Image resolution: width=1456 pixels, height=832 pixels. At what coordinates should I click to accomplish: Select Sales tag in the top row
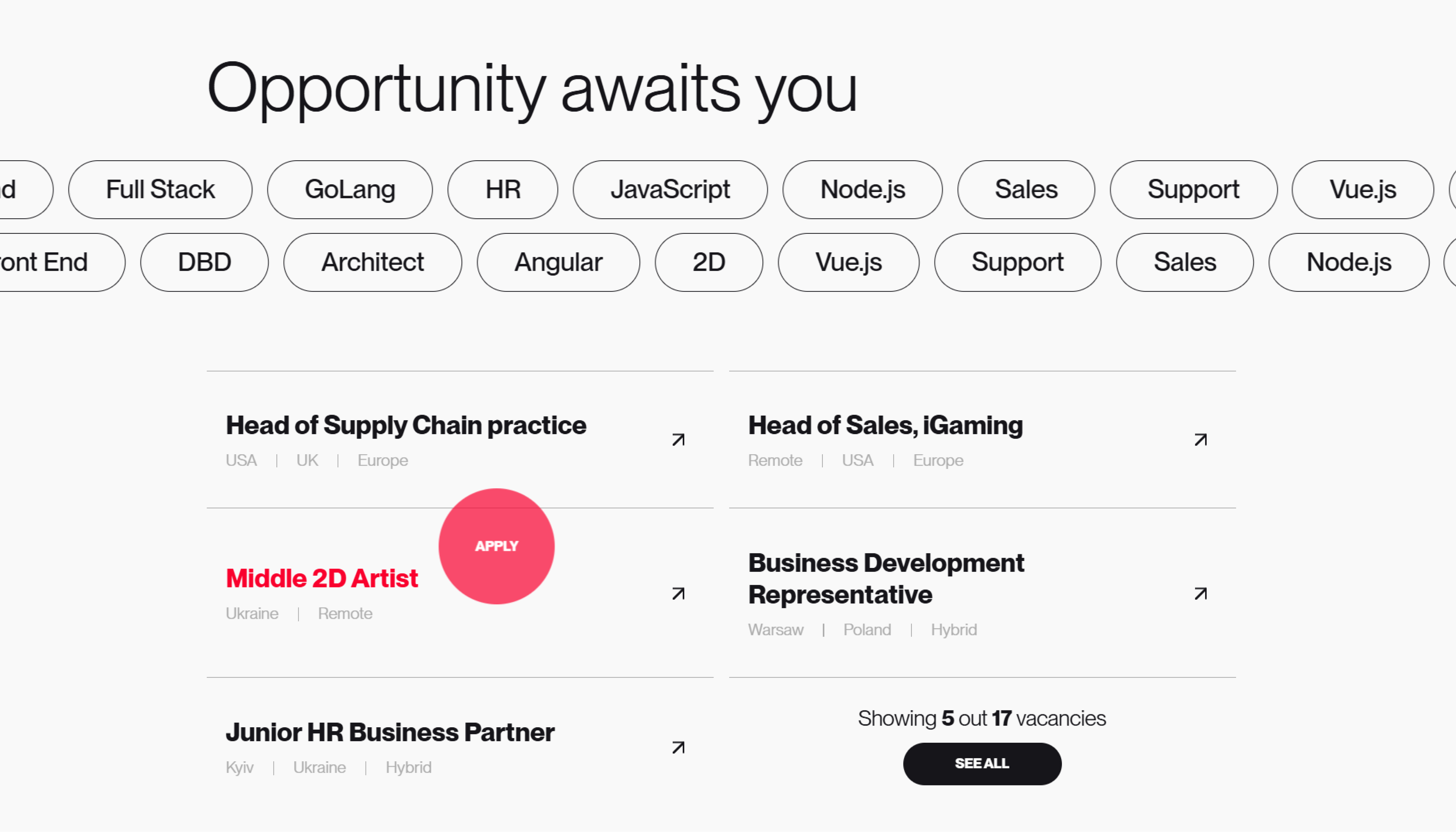click(x=1026, y=189)
